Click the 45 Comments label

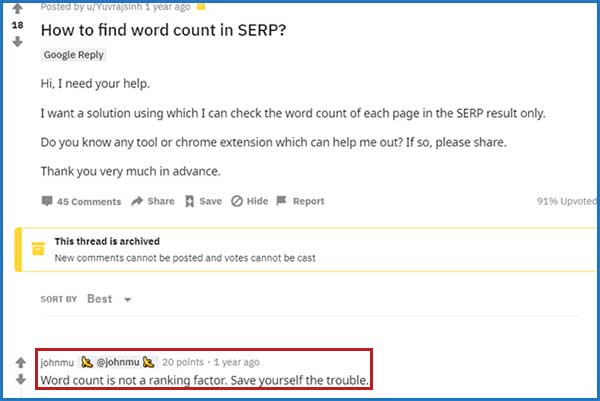89,201
